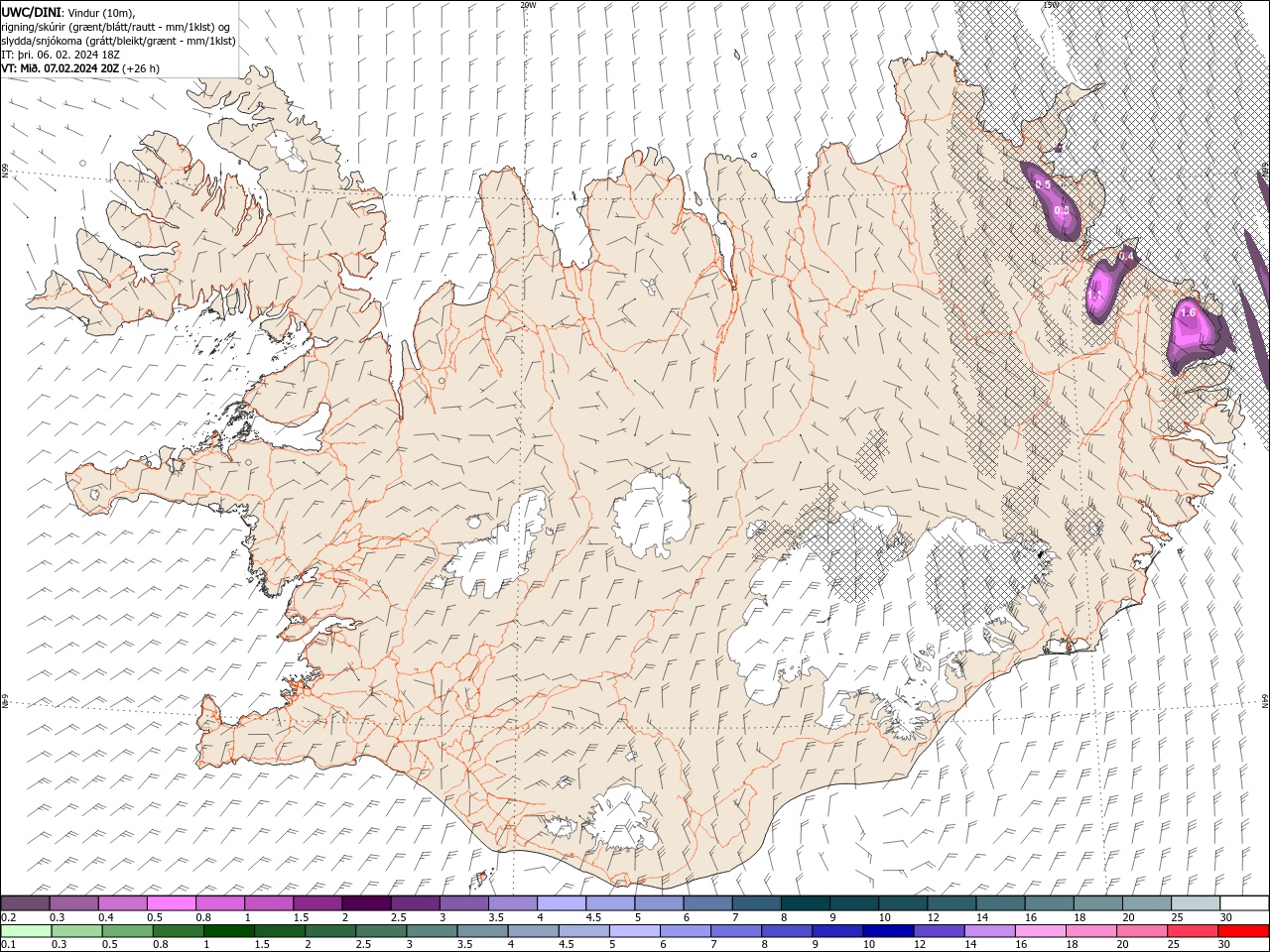
Task: Pick the white swatch at 30 in upper legend
Action: pos(1244,902)
